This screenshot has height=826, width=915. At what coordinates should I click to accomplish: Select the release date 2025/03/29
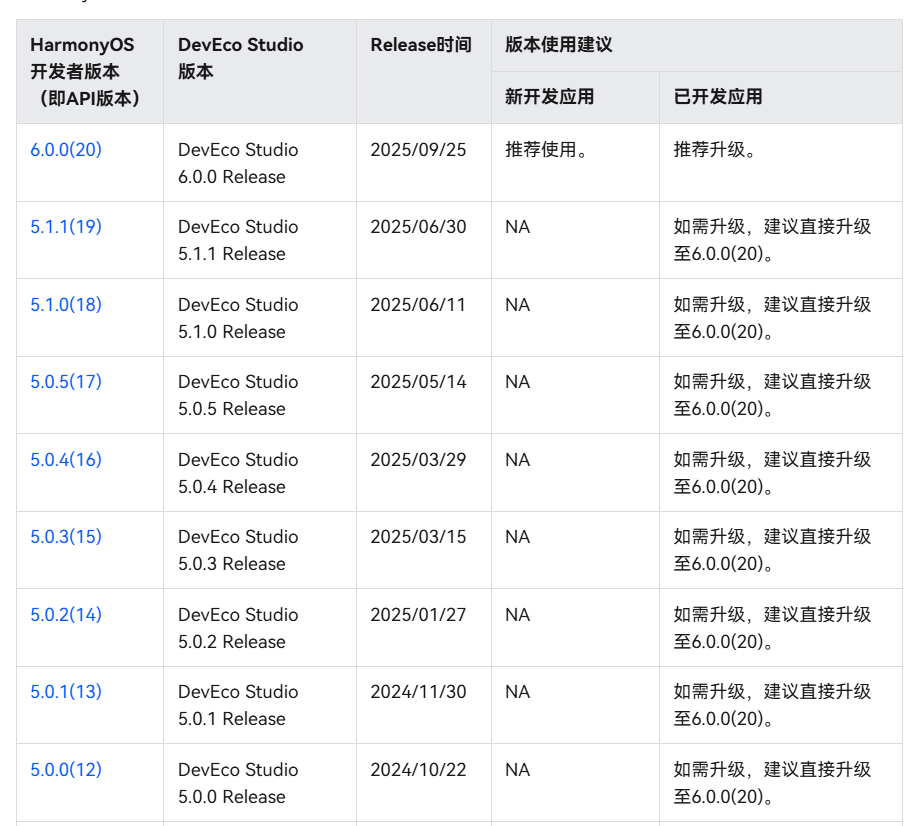point(418,459)
